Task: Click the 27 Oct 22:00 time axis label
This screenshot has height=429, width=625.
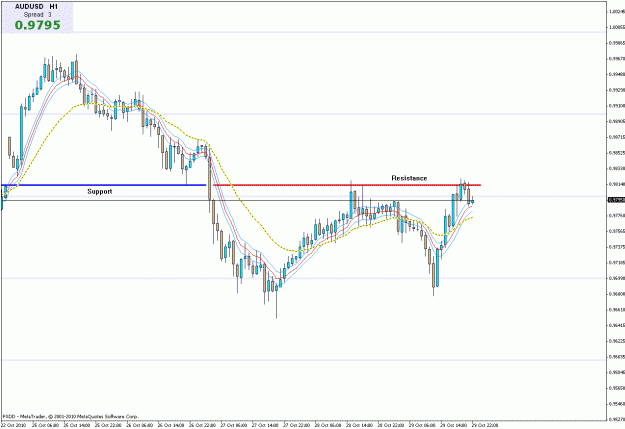Action: pyautogui.click(x=297, y=425)
